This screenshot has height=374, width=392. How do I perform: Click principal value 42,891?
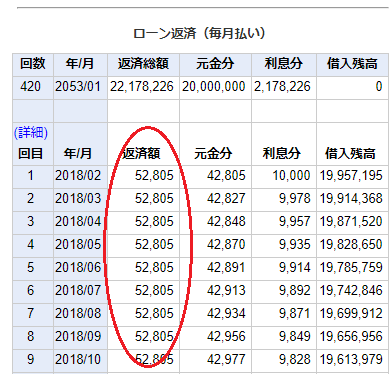226,268
